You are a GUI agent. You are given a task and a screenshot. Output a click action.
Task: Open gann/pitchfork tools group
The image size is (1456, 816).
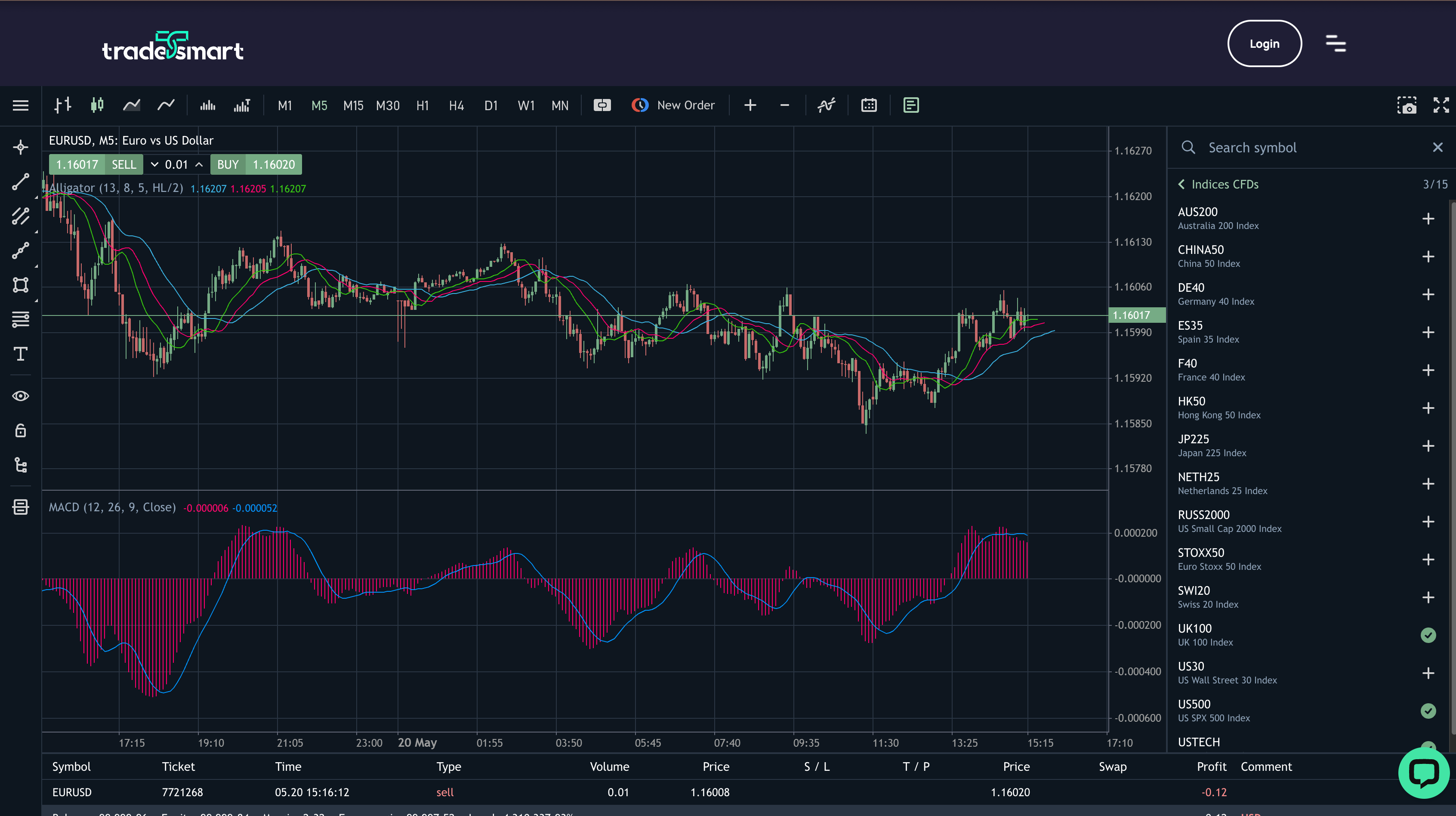[21, 250]
